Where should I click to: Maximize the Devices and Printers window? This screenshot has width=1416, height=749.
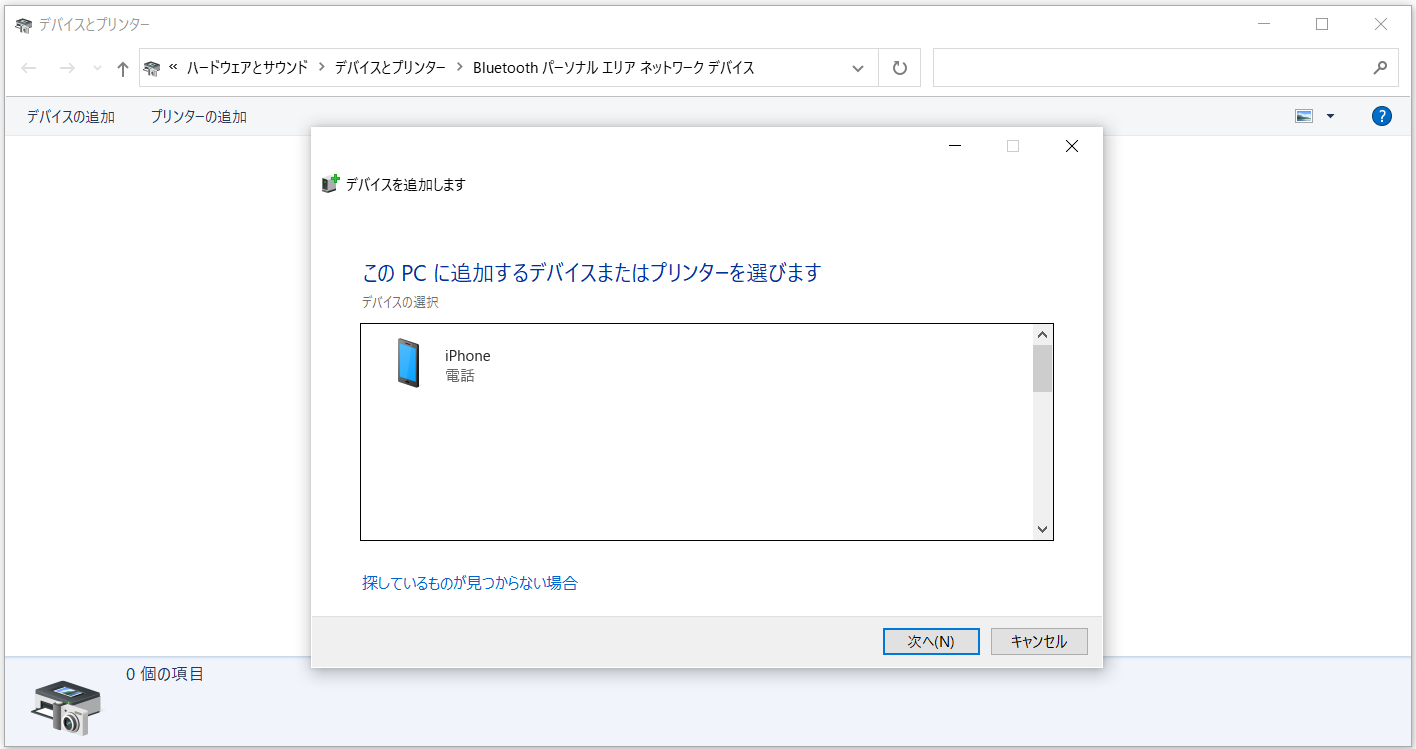coord(1322,24)
